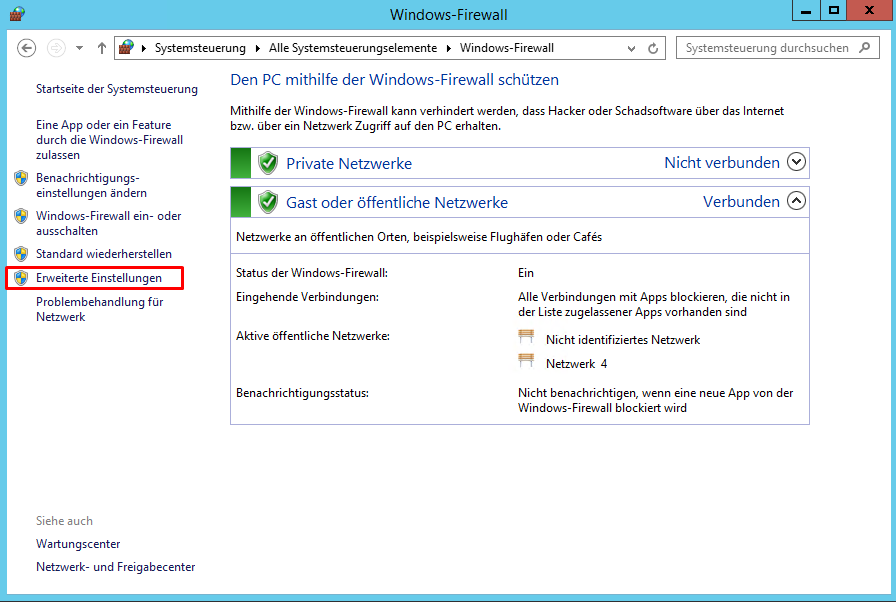The image size is (896, 602).
Task: Click the green shield icon for Private Netzwerke
Action: click(268, 162)
